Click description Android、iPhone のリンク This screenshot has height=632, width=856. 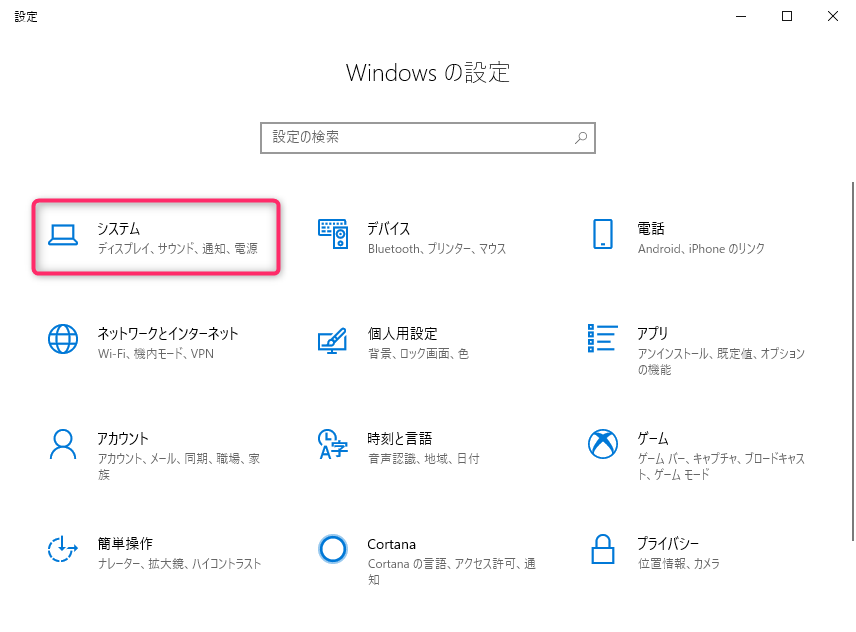coord(701,249)
